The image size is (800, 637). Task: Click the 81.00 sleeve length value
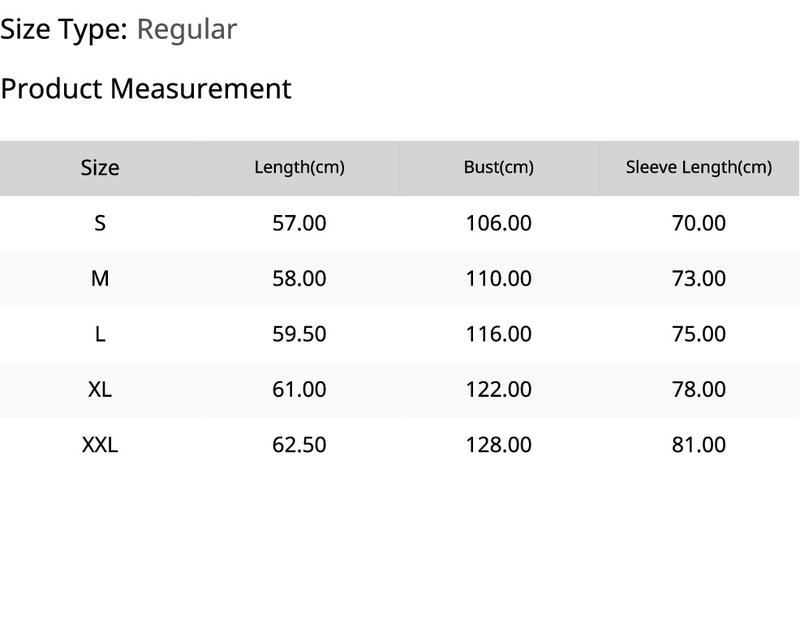point(699,445)
